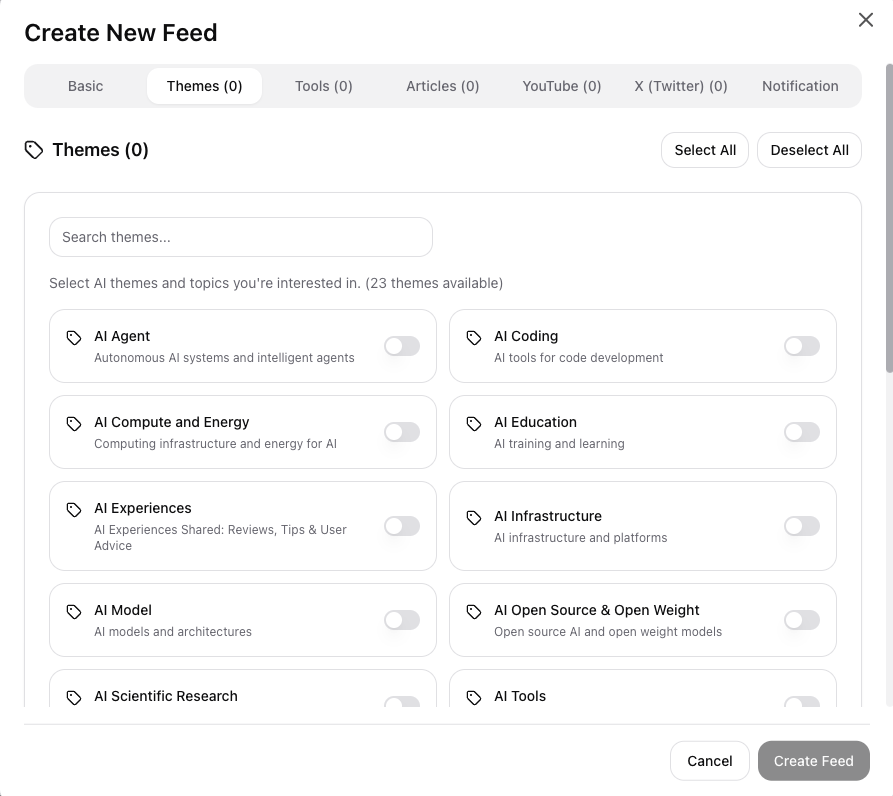The height and width of the screenshot is (796, 893).
Task: Turn on the AI Coding toggle
Action: [801, 346]
